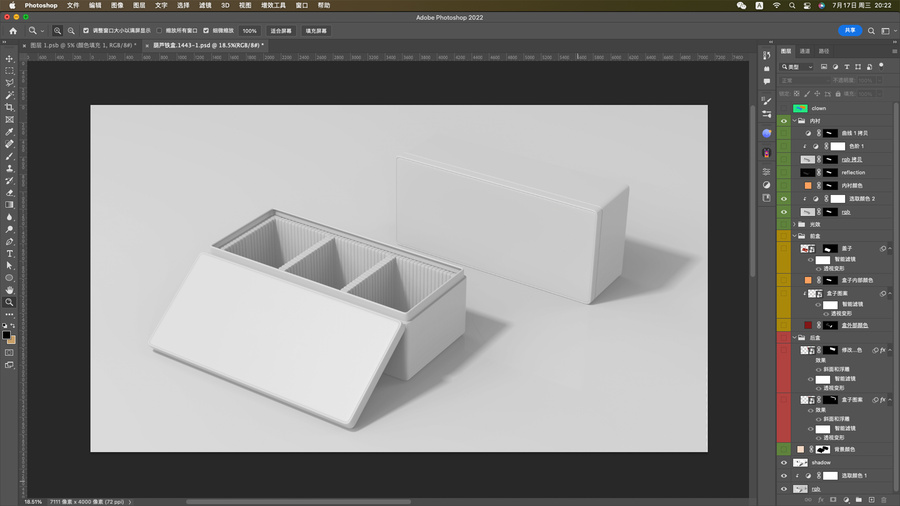
Task: Open the layer filter type dropdown
Action: point(797,67)
